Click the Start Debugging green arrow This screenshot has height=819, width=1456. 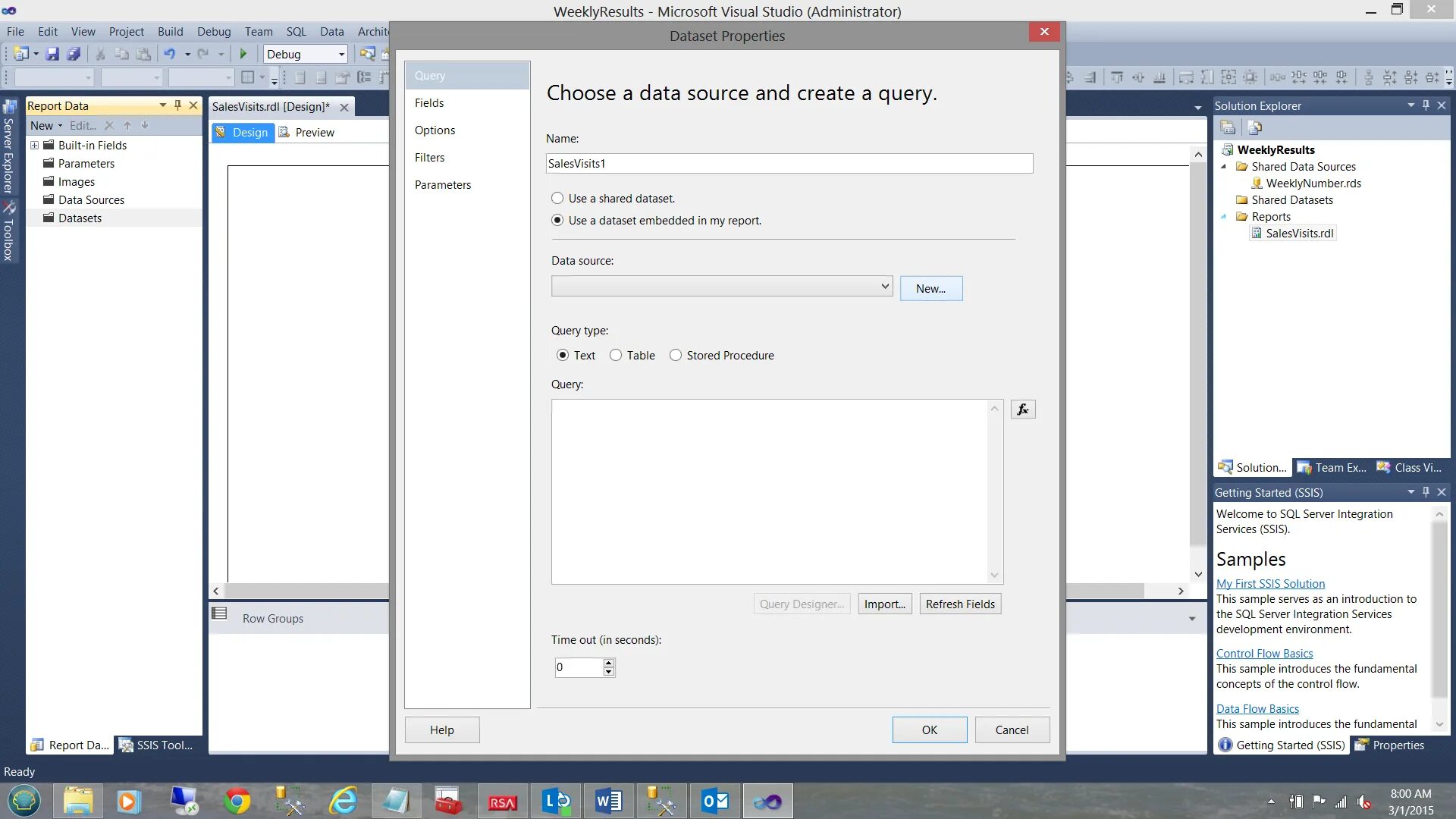(x=243, y=54)
